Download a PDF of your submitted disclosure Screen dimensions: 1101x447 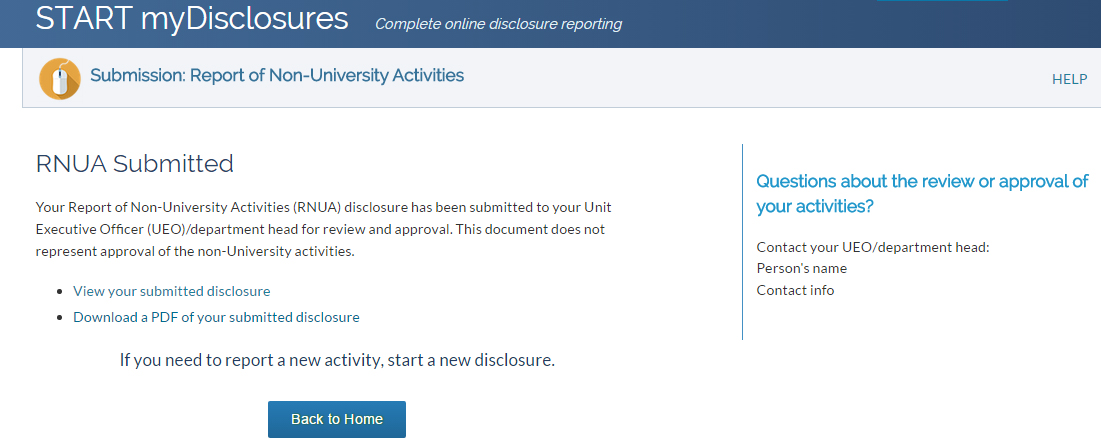216,317
